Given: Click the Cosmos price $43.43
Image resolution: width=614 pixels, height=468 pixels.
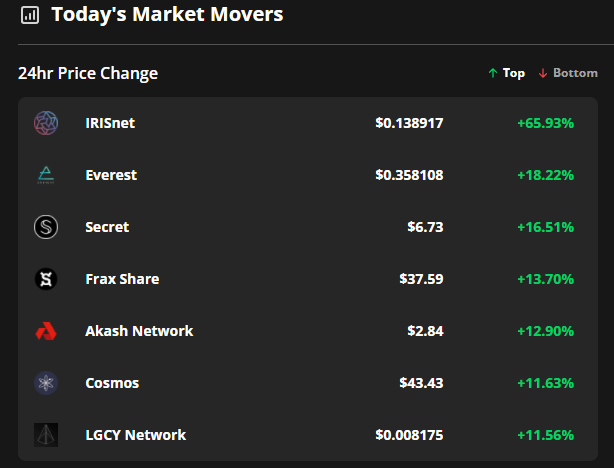Looking at the screenshot, I should pyautogui.click(x=421, y=383).
